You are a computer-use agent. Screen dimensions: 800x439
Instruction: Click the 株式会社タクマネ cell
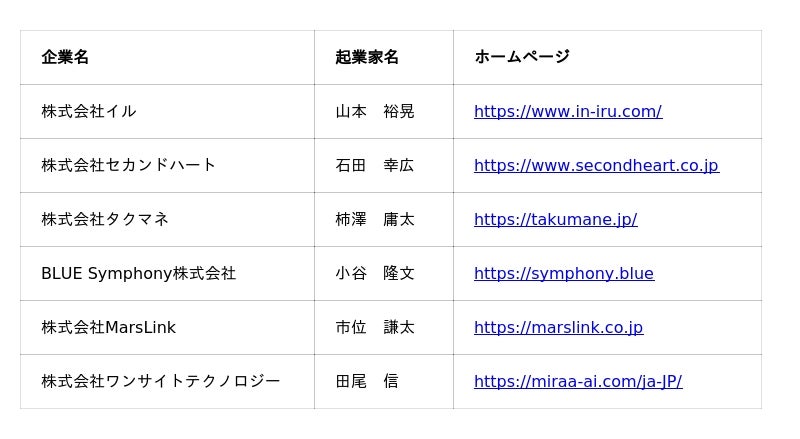(x=105, y=219)
